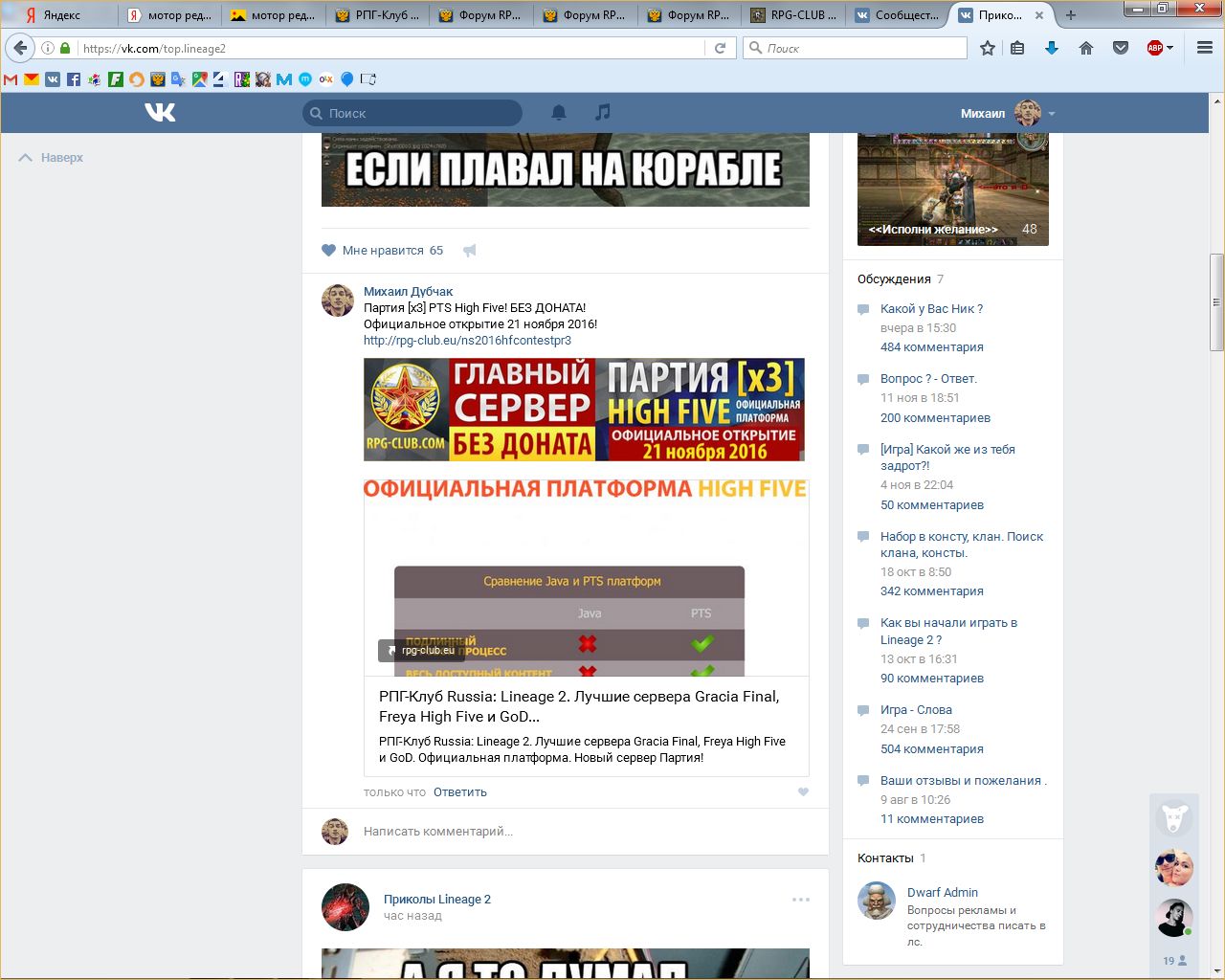Share the post via megaphone icon
This screenshot has width=1225, height=980.
coord(470,251)
